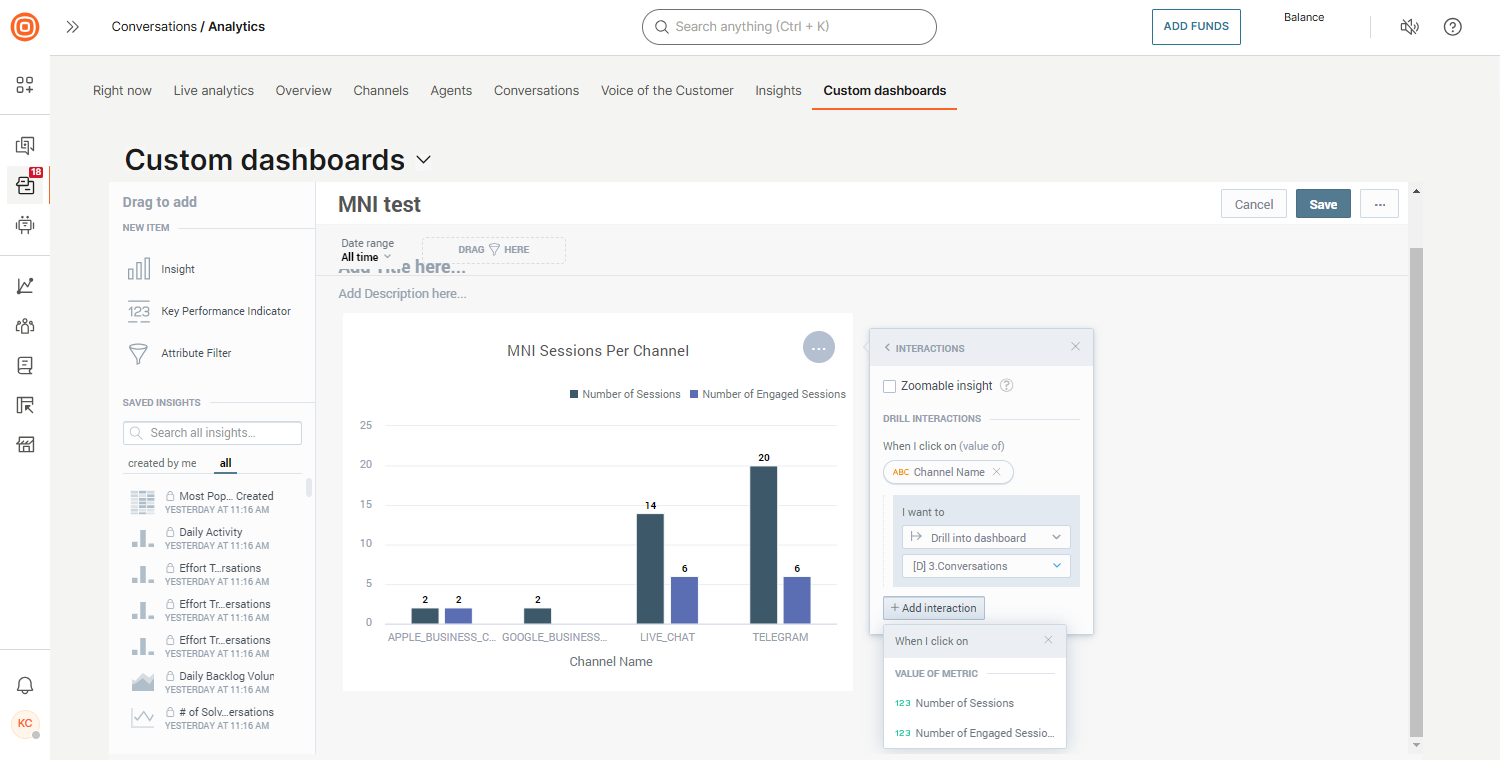
Task: Switch to the Voice of the Customer tab
Action: click(667, 90)
